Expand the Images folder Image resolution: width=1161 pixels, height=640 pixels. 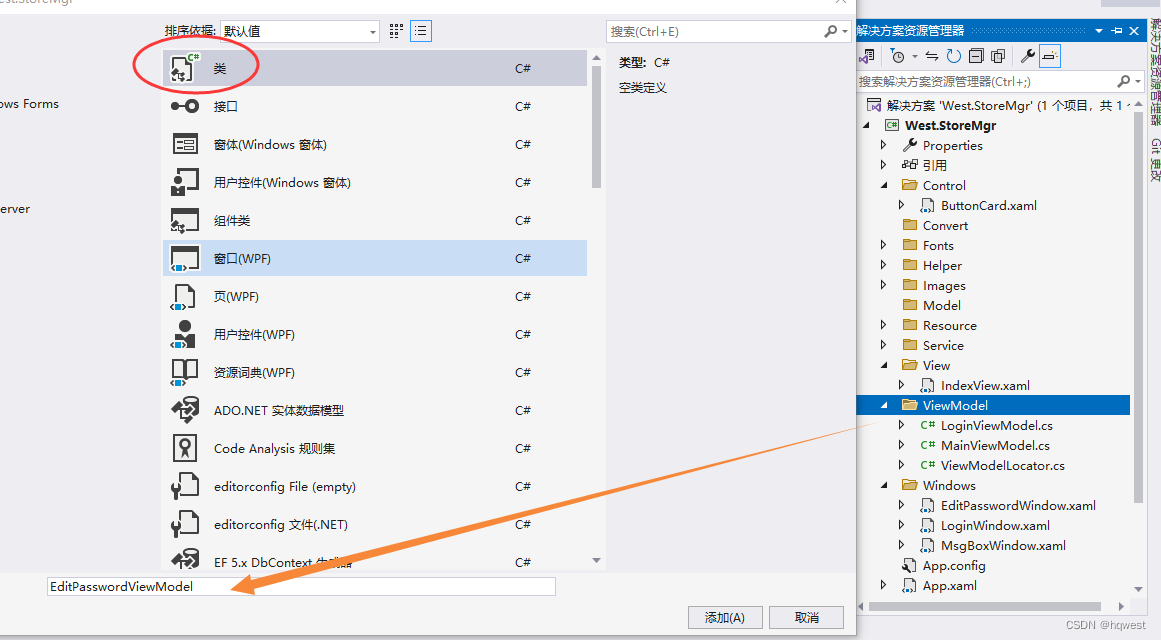(x=883, y=285)
